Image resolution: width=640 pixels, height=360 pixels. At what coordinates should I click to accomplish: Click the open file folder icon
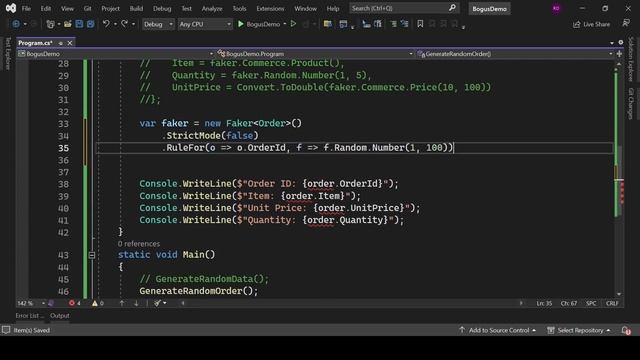68,24
